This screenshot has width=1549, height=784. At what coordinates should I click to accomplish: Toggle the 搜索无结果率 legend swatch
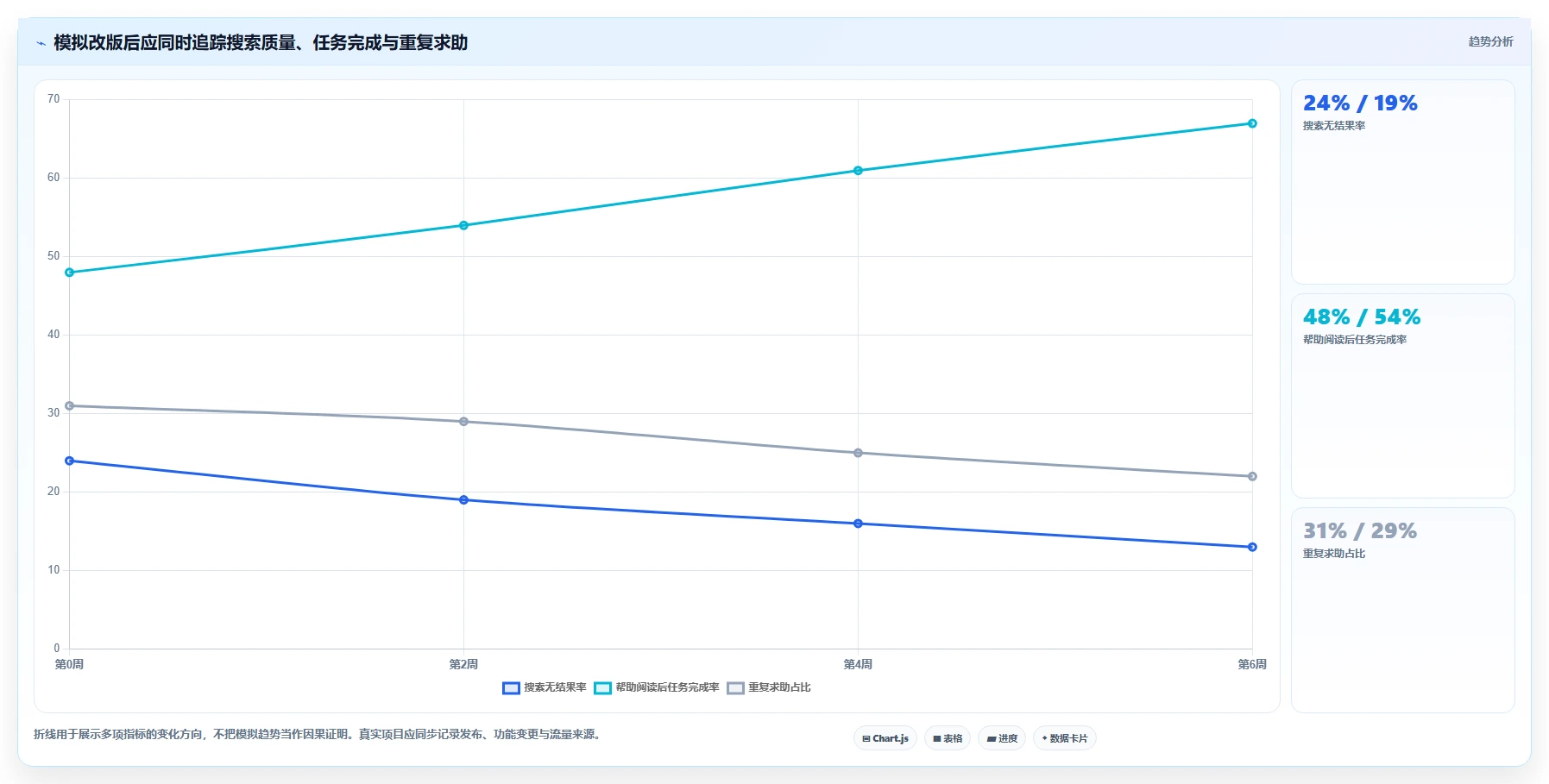click(511, 688)
